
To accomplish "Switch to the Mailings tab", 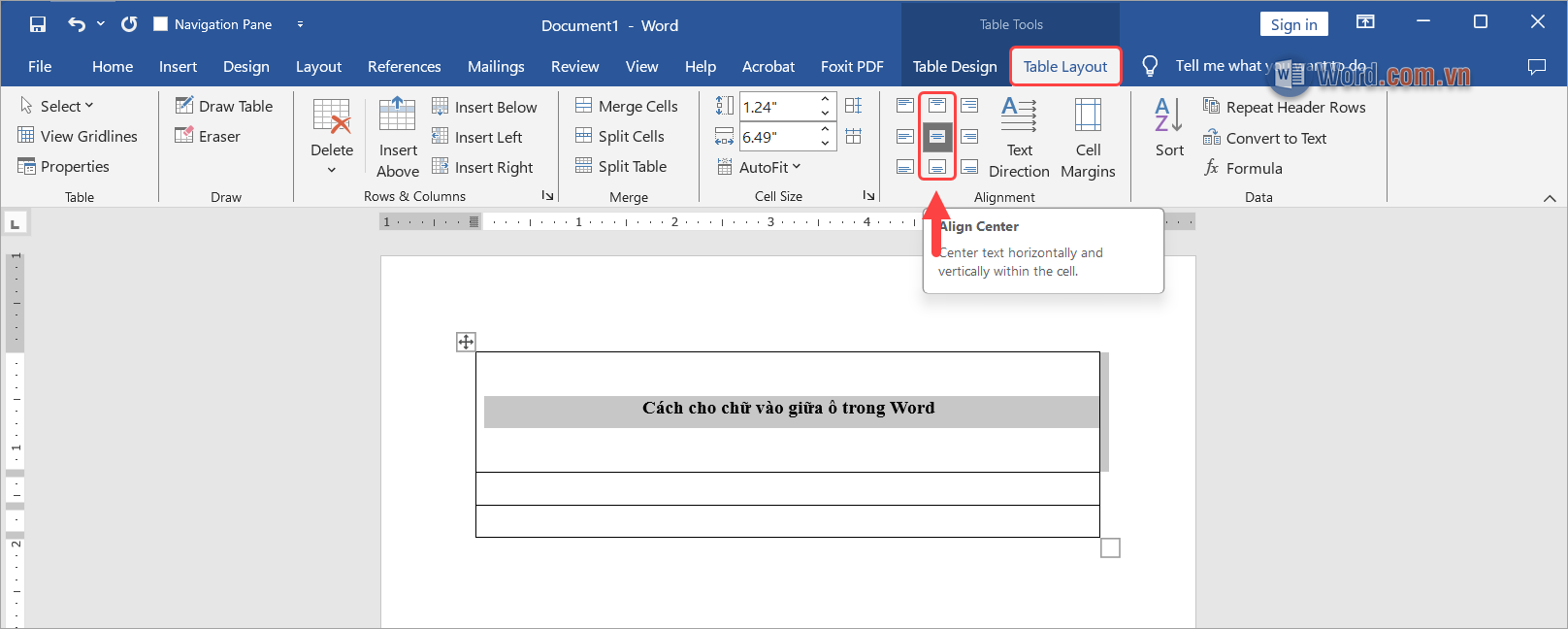I will click(496, 66).
